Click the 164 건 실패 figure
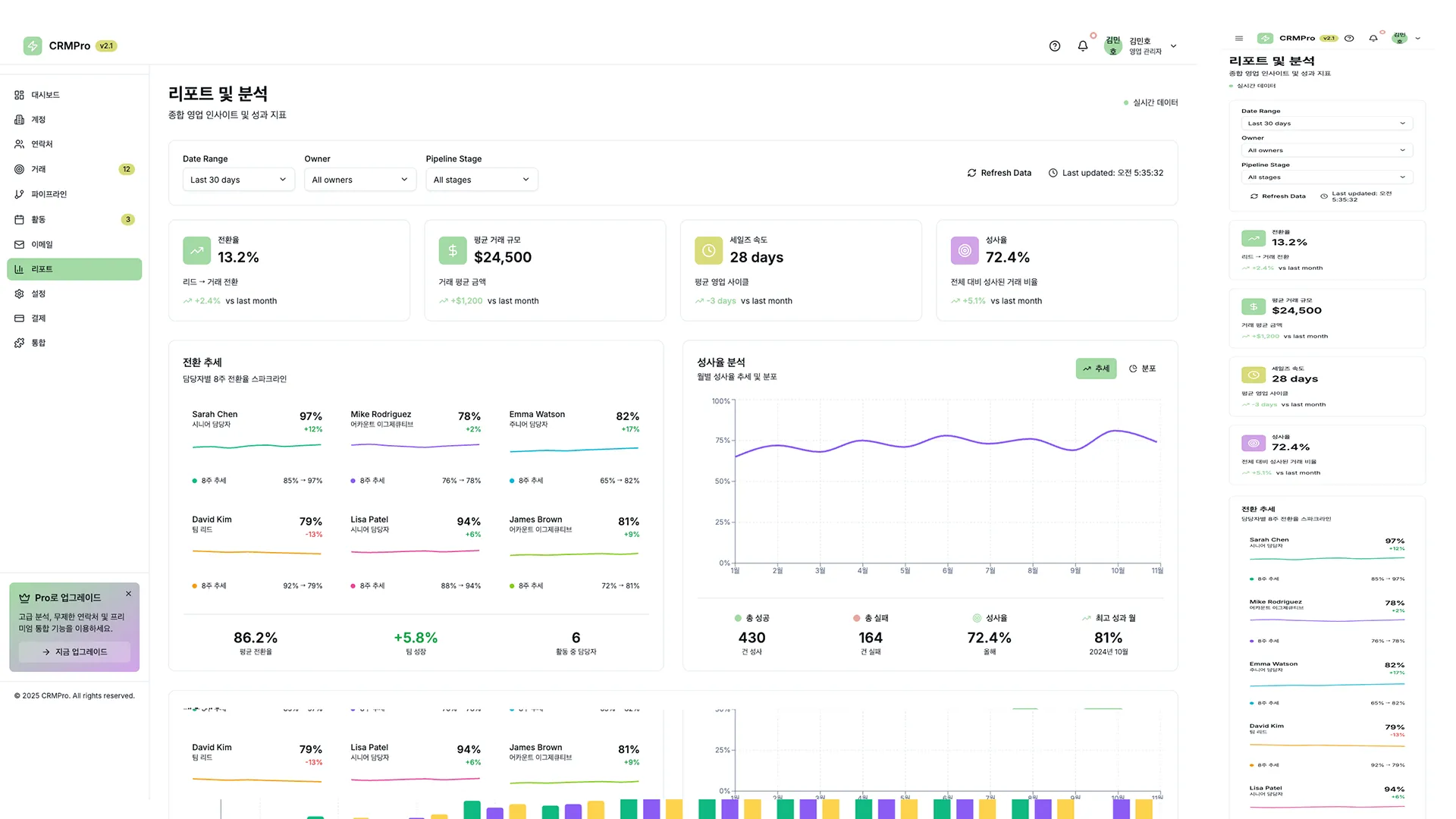 (x=871, y=638)
